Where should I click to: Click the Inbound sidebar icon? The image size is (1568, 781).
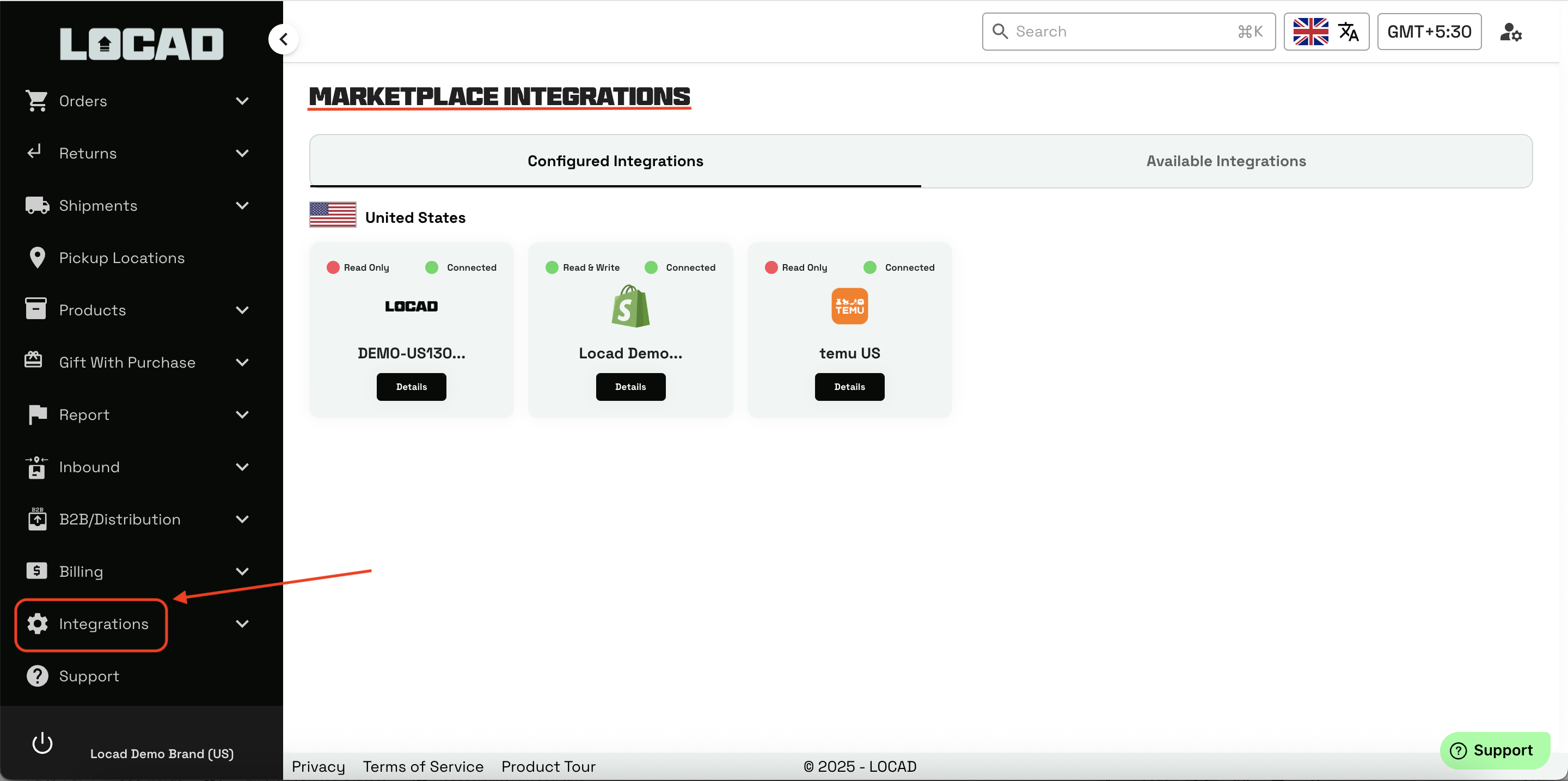click(x=36, y=467)
